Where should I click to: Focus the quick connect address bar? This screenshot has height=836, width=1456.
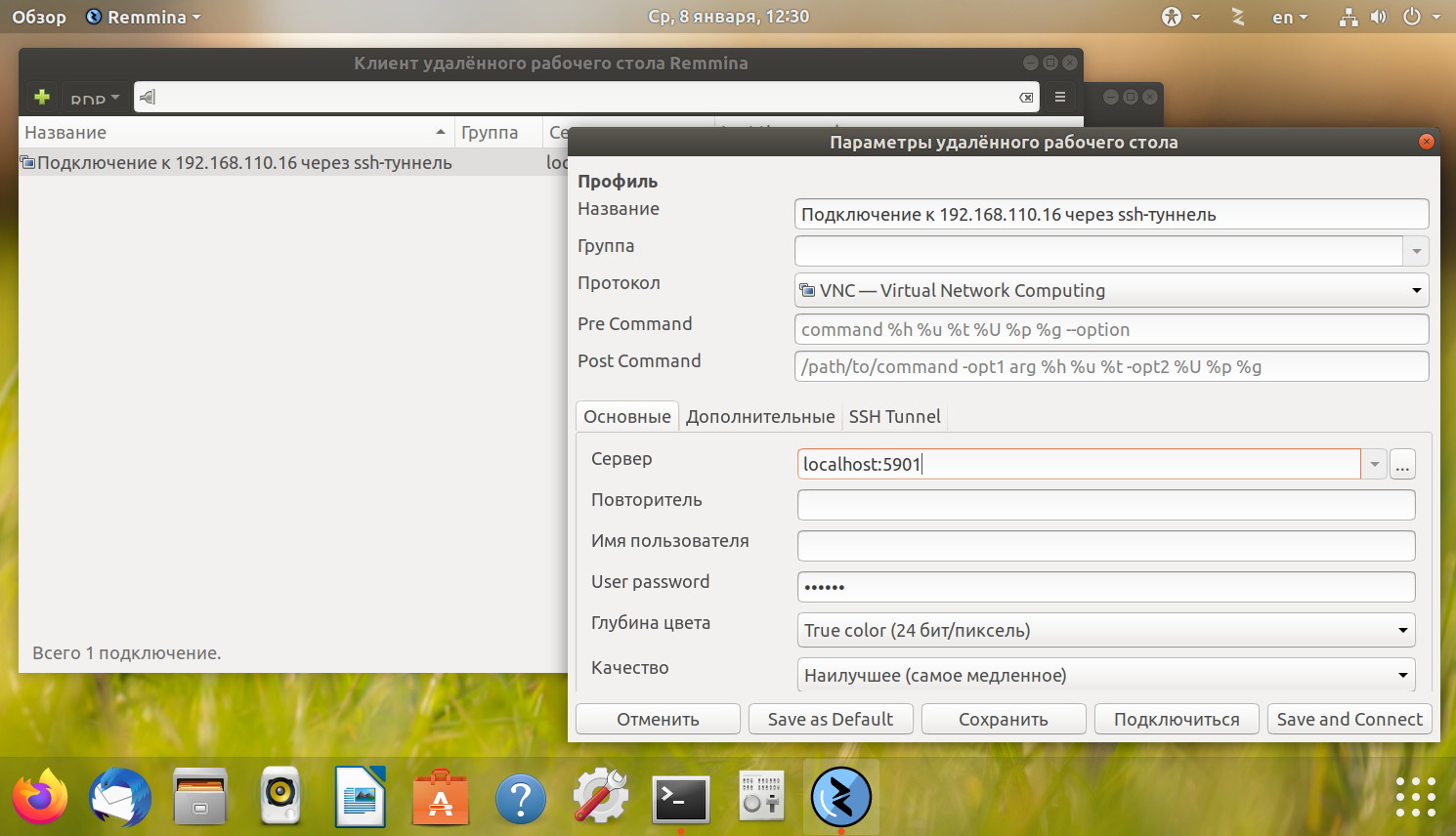[586, 97]
